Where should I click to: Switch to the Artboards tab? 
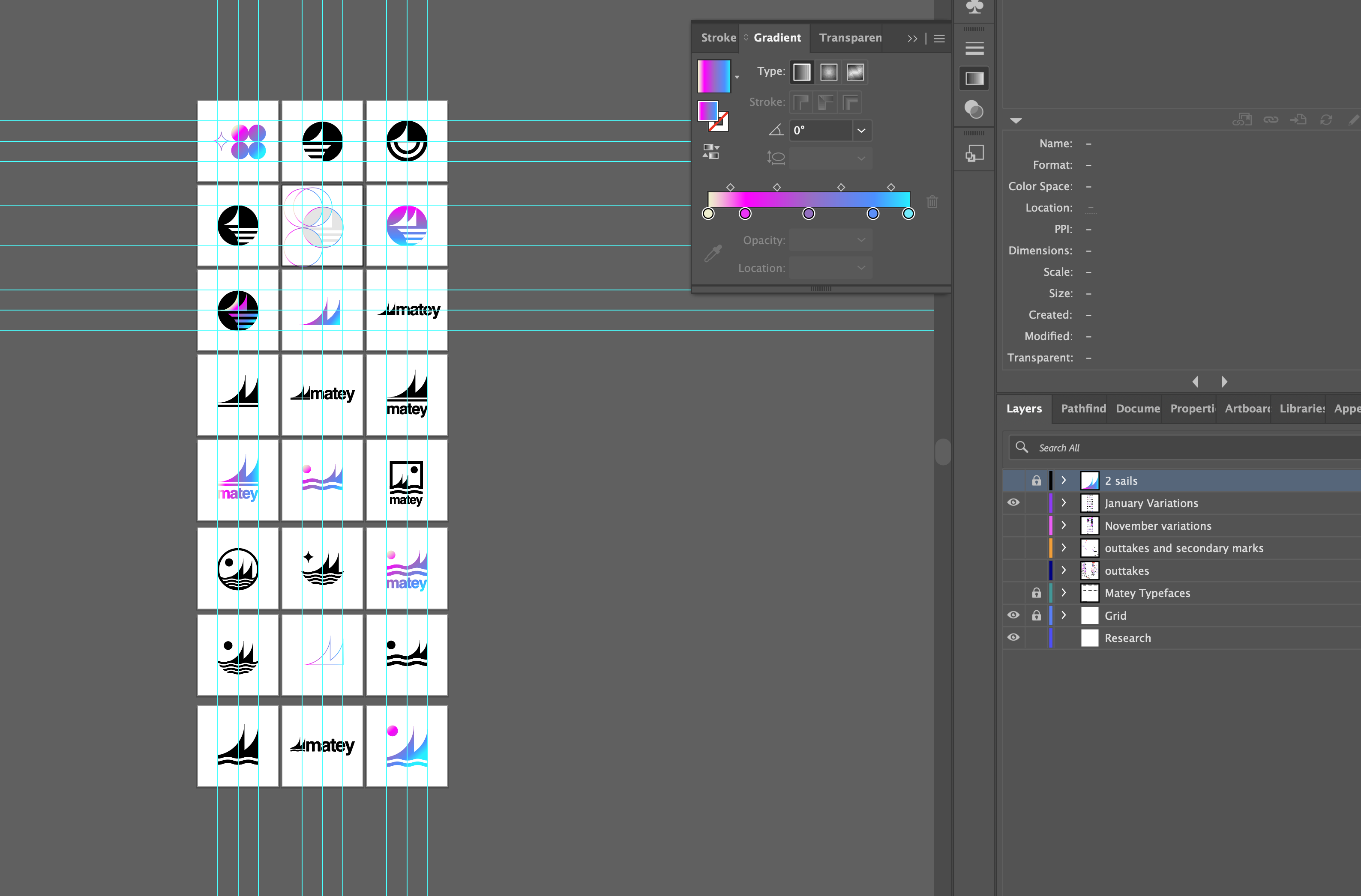pyautogui.click(x=1247, y=409)
